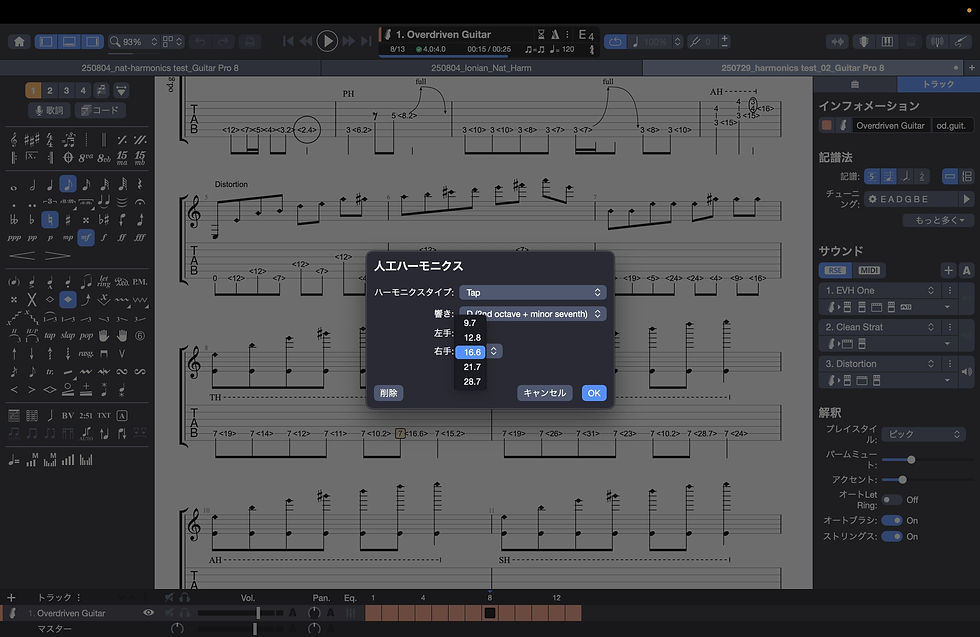Switch to the 250804_Ionian_Nat_Harm document tab
The image size is (980, 637).
[x=481, y=68]
